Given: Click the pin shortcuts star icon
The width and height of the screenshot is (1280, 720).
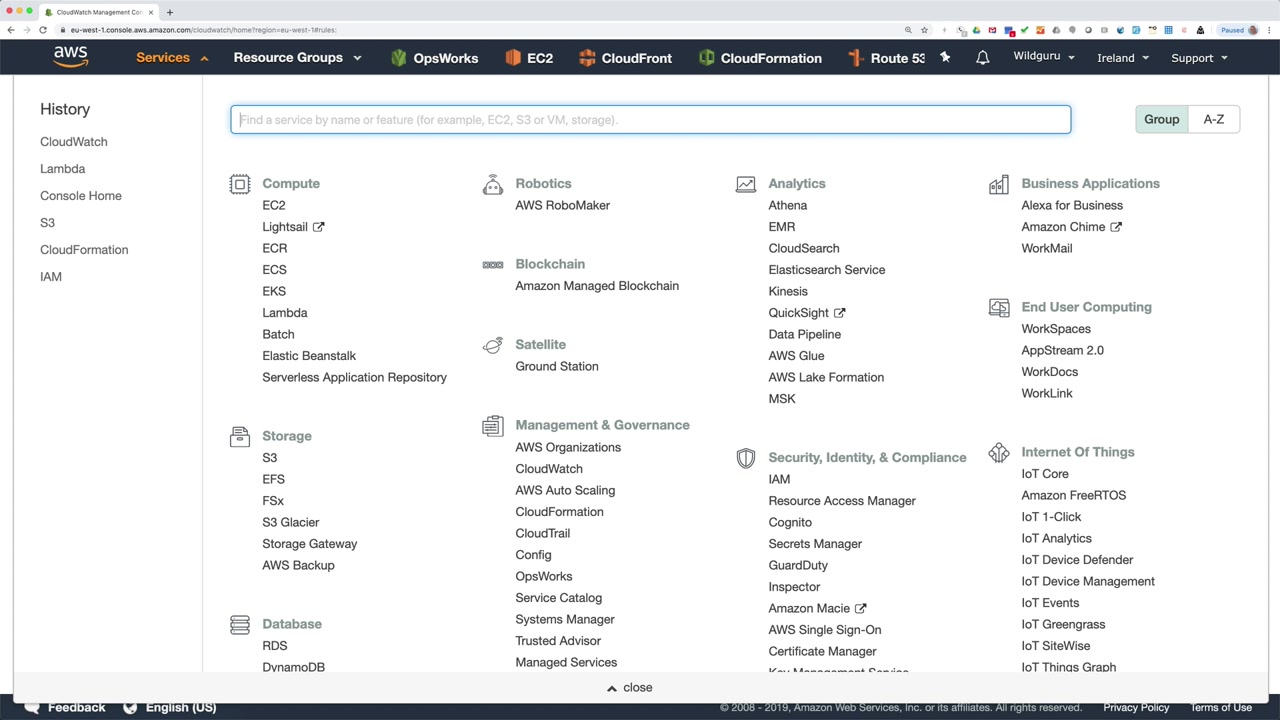Looking at the screenshot, I should click(945, 58).
